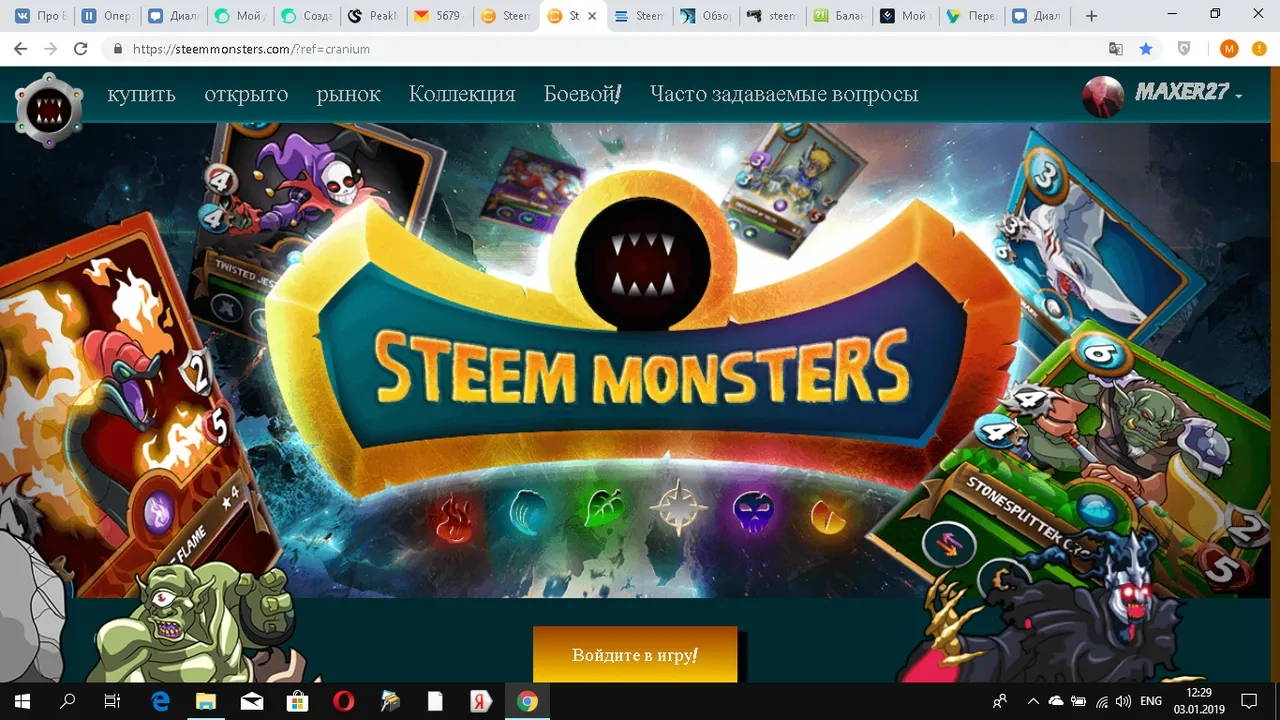Open Task View on the taskbar
The width and height of the screenshot is (1280, 720).
click(112, 701)
